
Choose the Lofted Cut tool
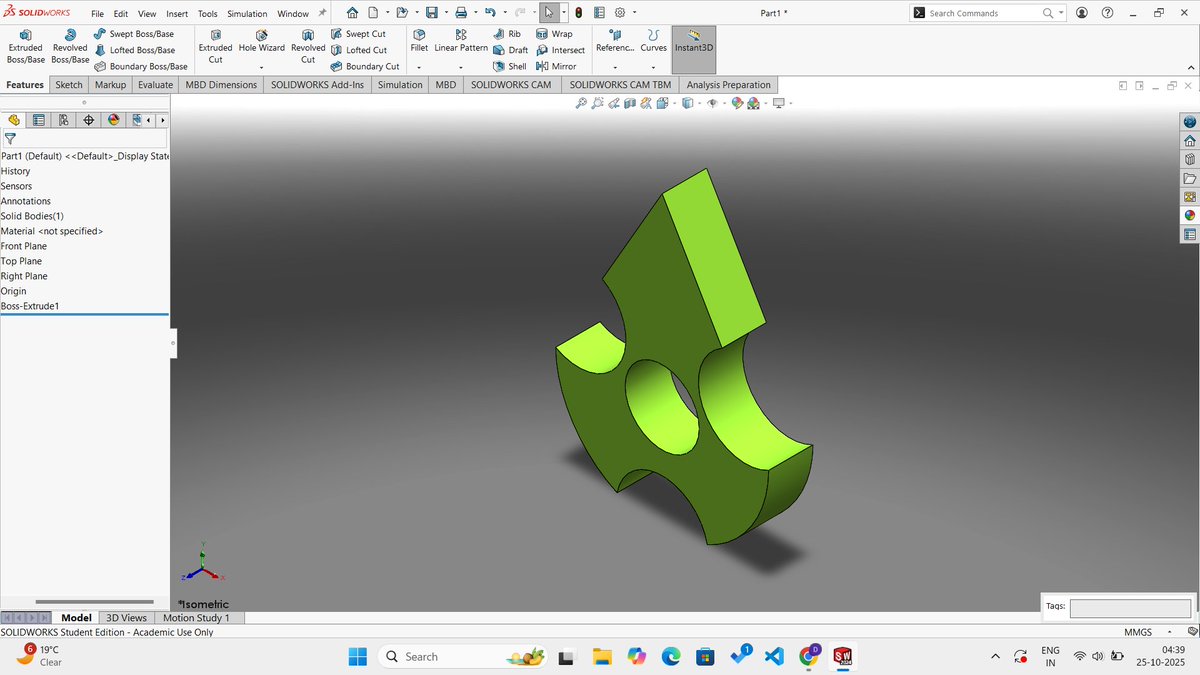click(x=358, y=50)
